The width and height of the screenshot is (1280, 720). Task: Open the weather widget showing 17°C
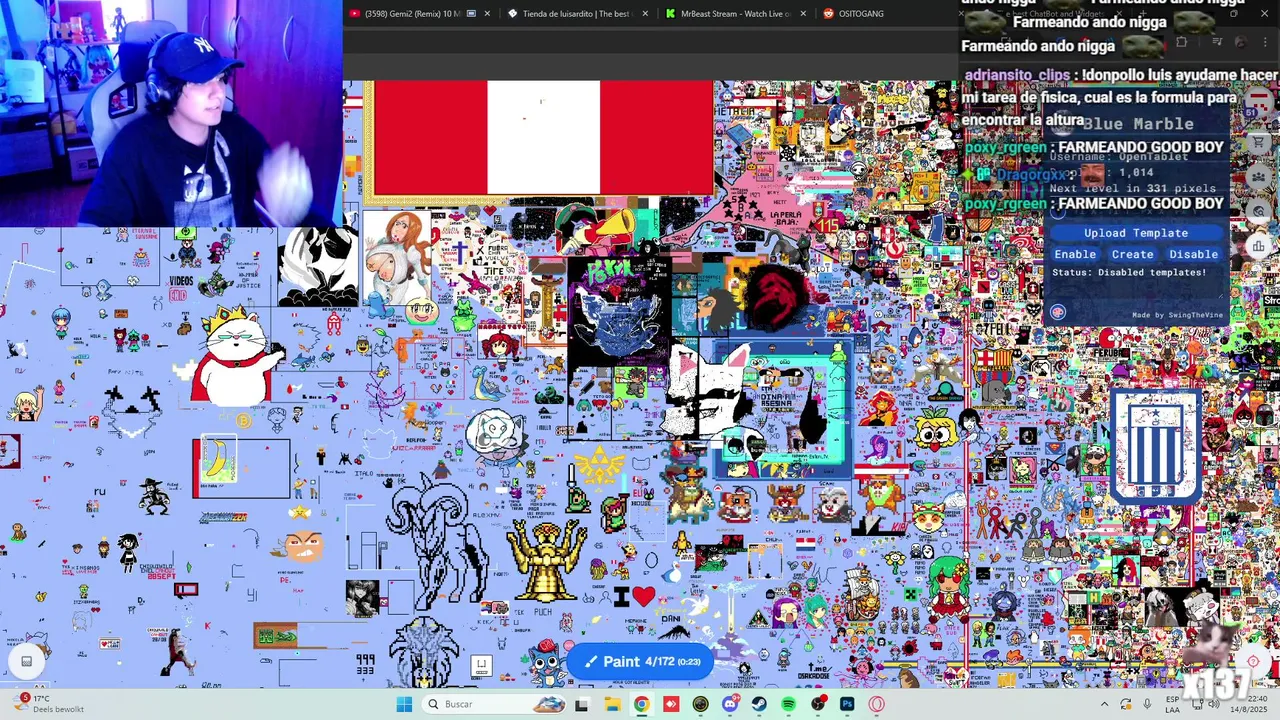click(x=50, y=704)
